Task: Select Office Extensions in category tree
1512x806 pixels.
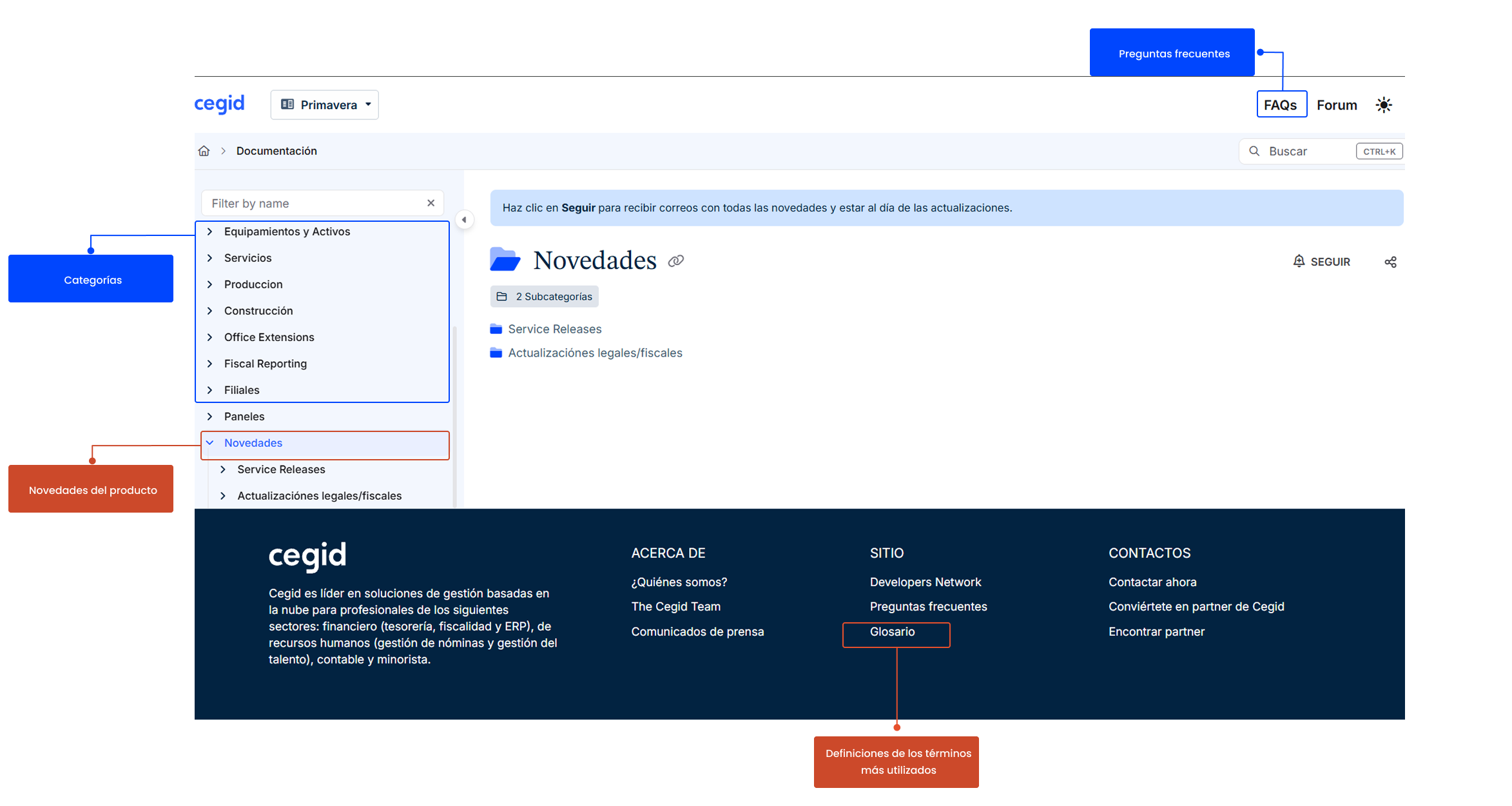Action: [x=269, y=337]
